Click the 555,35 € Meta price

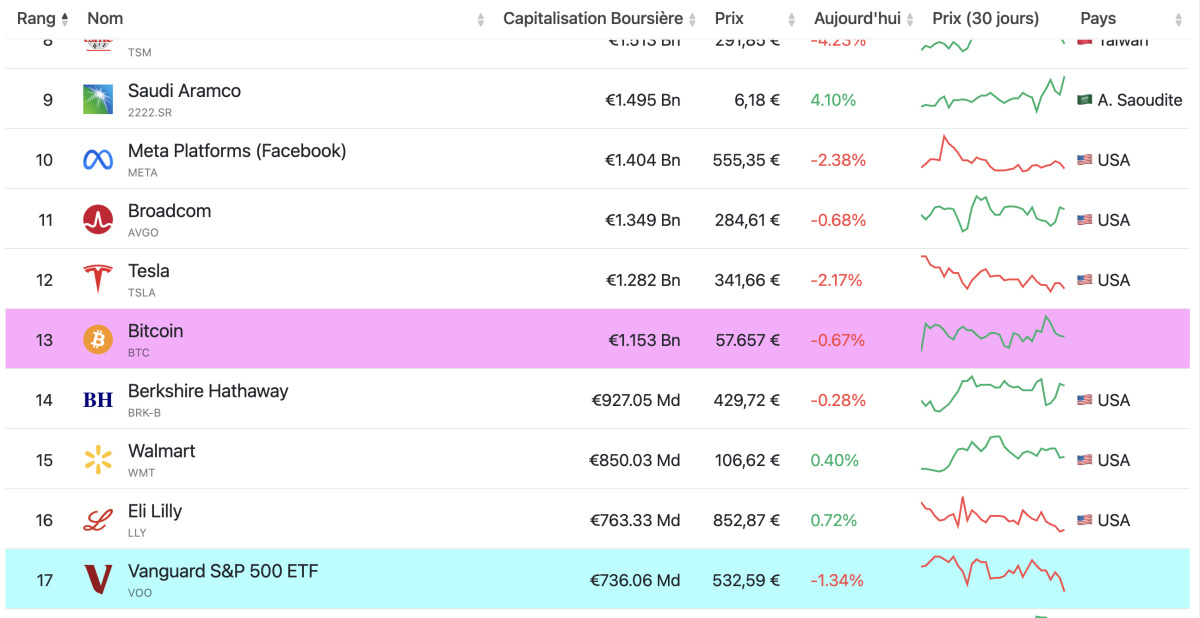[746, 160]
